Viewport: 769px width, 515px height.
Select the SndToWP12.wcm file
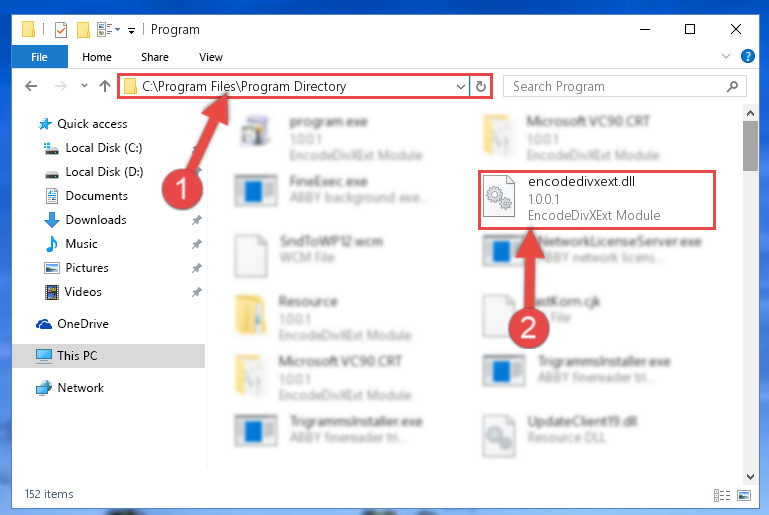(310, 256)
